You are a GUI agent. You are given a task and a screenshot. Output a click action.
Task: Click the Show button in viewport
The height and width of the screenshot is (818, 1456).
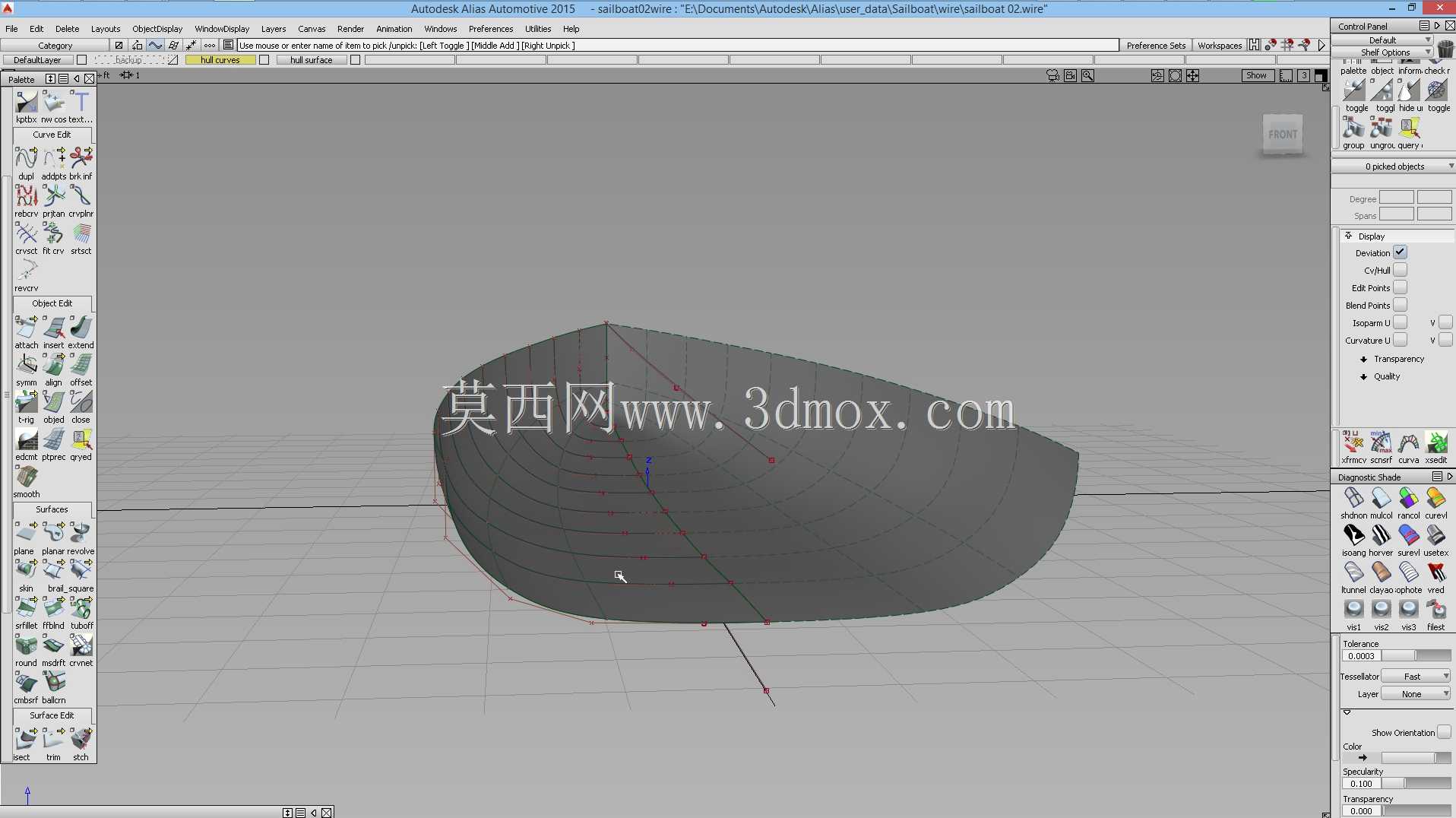(1257, 75)
